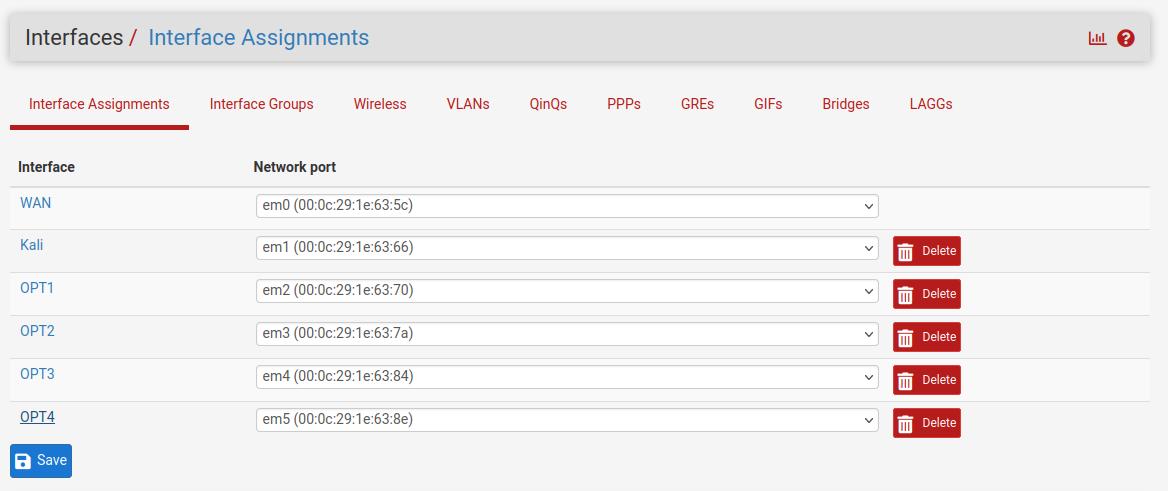Change OPT3 network port selection

click(567, 377)
